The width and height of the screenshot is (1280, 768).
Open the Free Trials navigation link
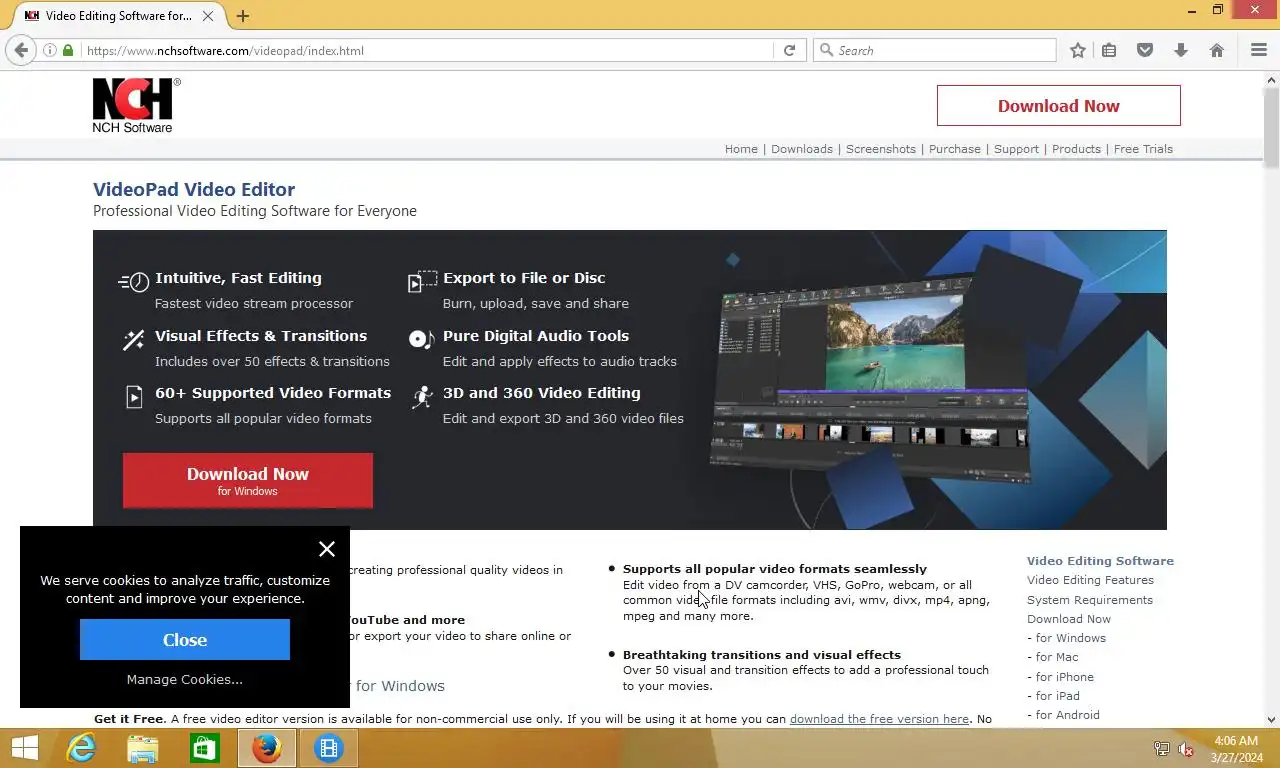(x=1143, y=149)
